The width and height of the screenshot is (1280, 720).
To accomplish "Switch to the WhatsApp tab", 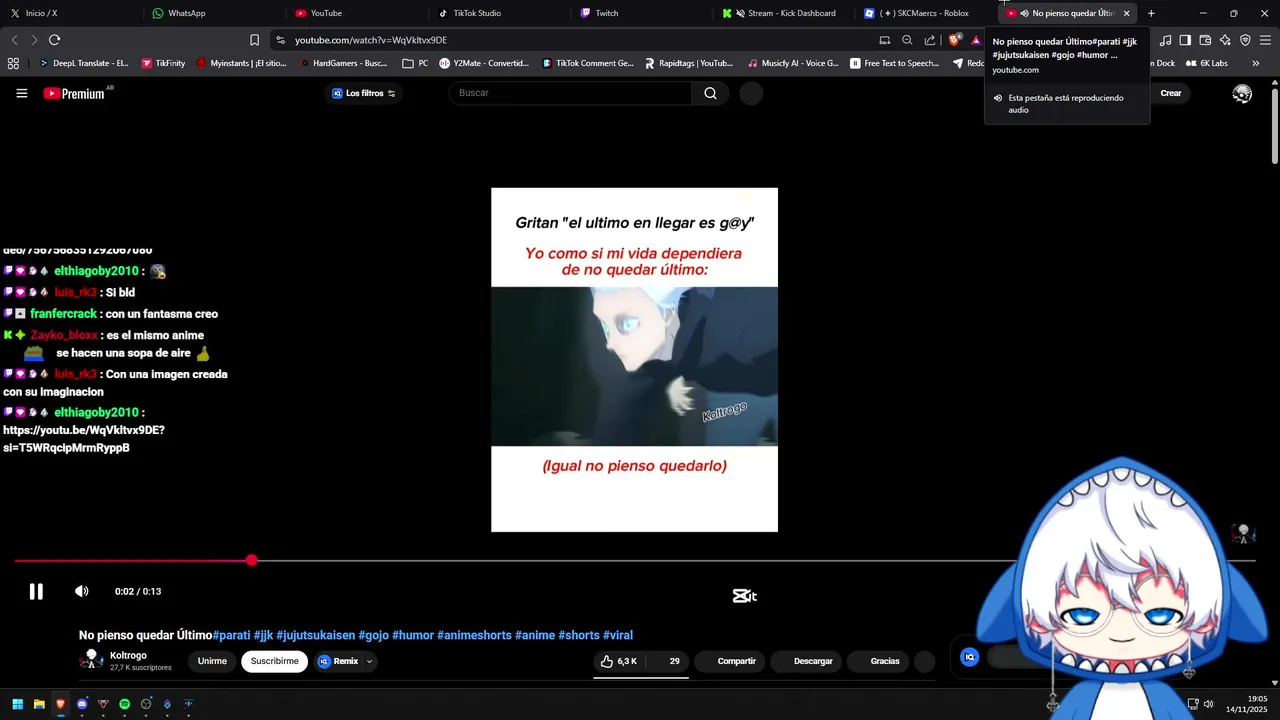I will [x=215, y=13].
